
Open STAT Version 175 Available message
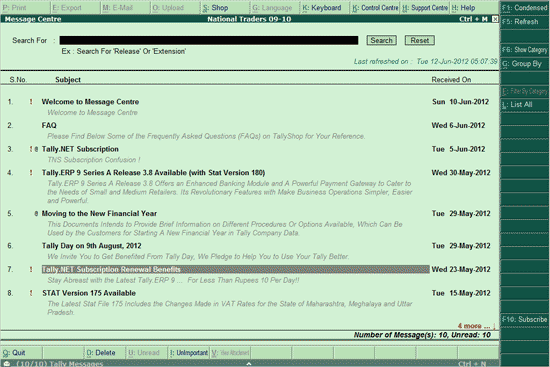(x=89, y=293)
